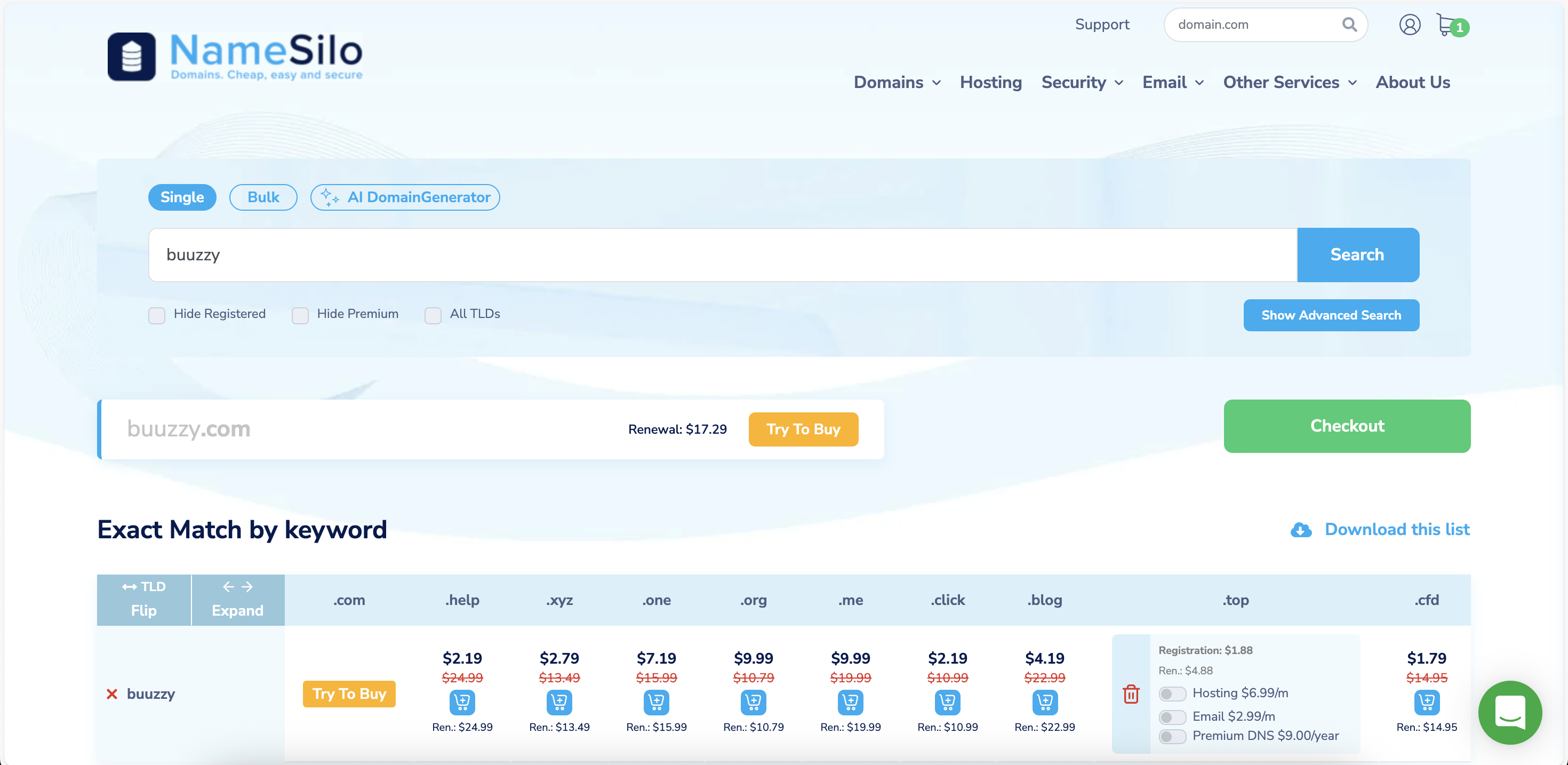
Task: Click the NameSilo logo
Action: tap(235, 57)
